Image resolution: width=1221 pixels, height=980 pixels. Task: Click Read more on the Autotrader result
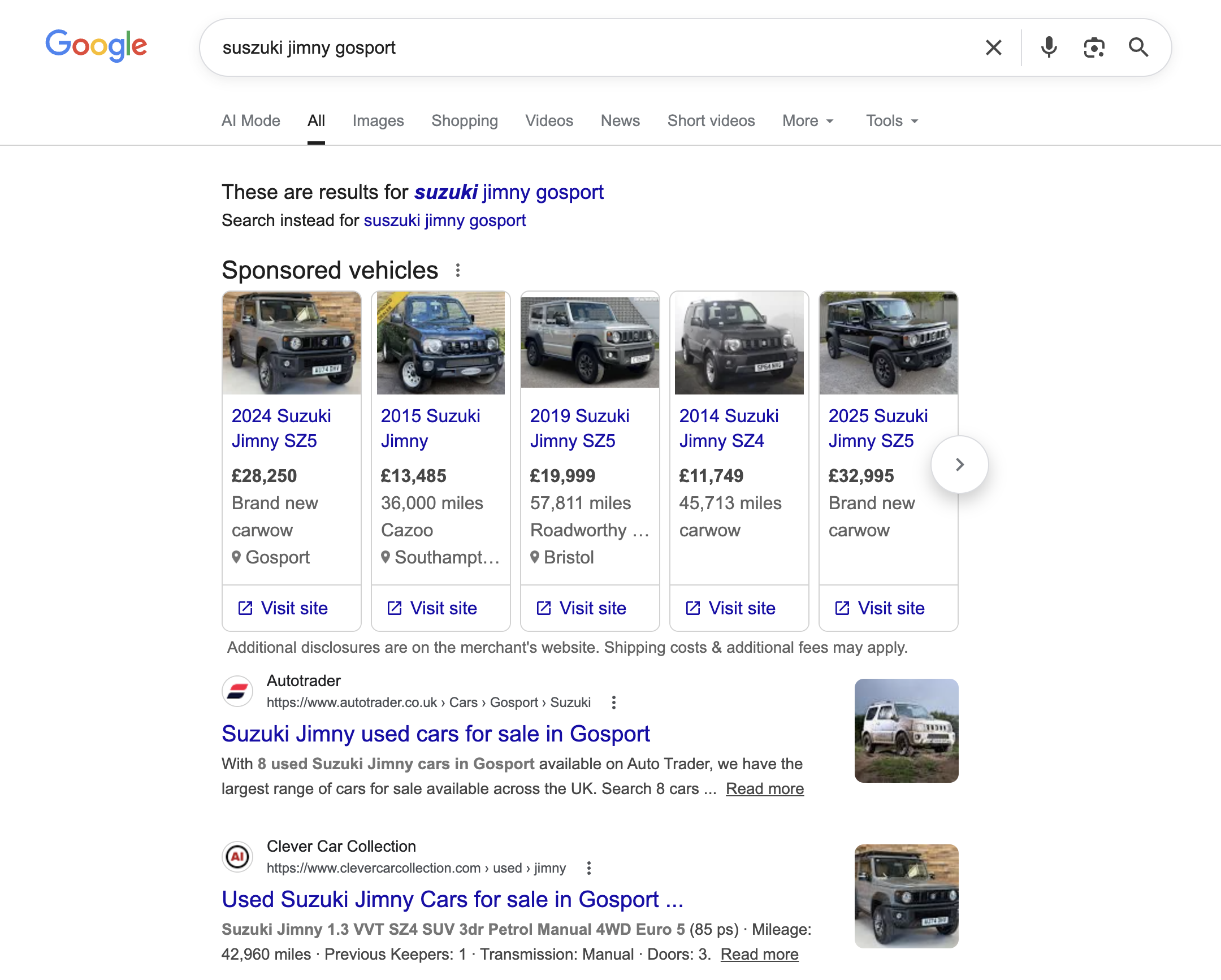tap(765, 788)
